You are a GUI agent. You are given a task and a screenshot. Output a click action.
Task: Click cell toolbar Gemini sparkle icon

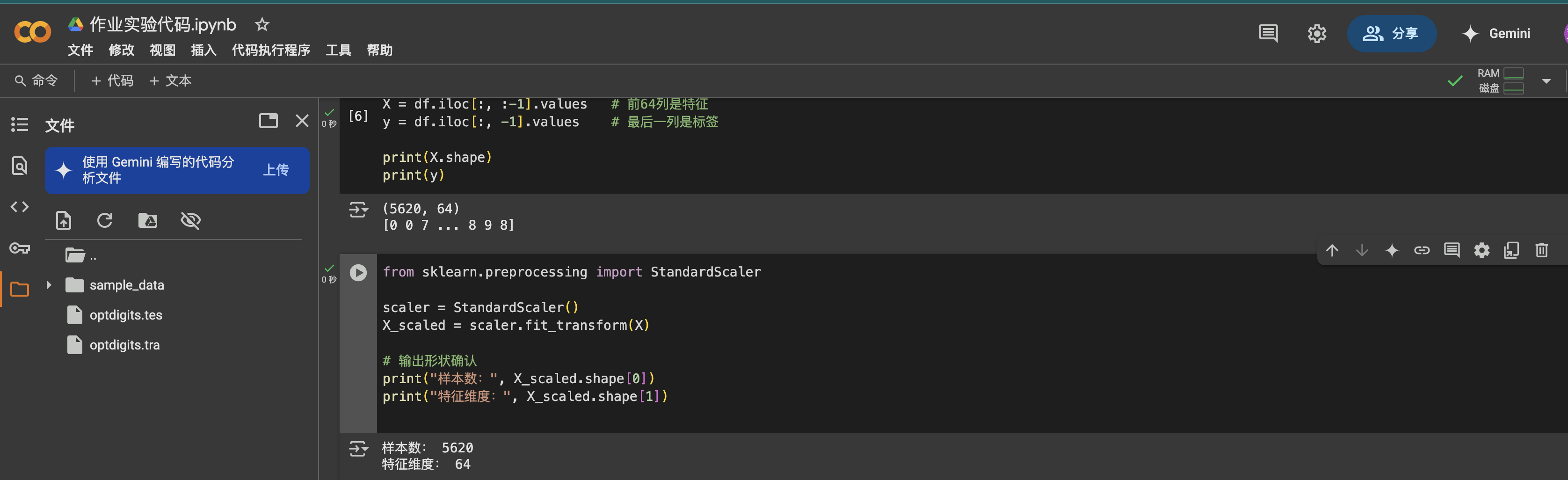coord(1392,250)
